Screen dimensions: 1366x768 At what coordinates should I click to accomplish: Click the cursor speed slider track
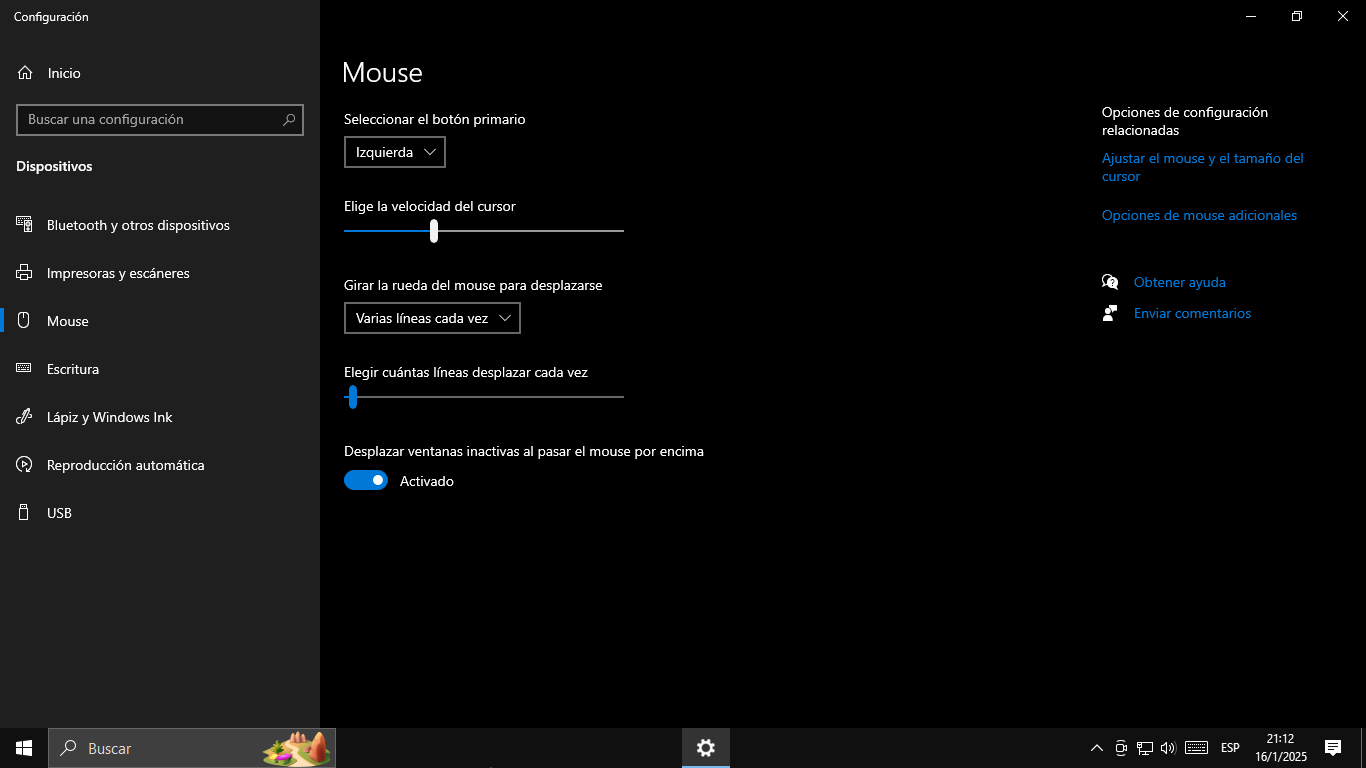(x=530, y=231)
